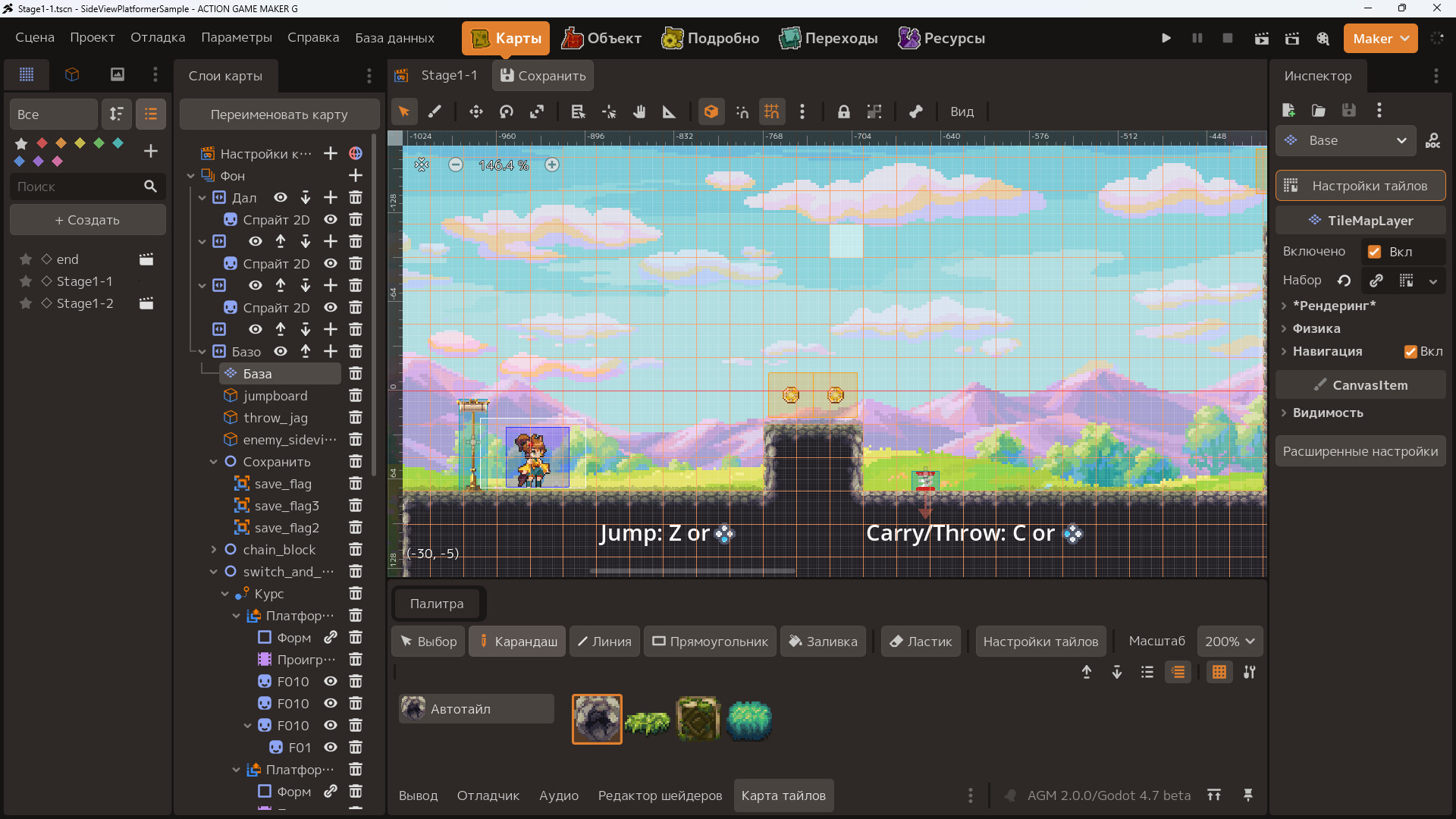This screenshot has width=1456, height=819.
Task: Open the Проект menu
Action: pos(93,38)
